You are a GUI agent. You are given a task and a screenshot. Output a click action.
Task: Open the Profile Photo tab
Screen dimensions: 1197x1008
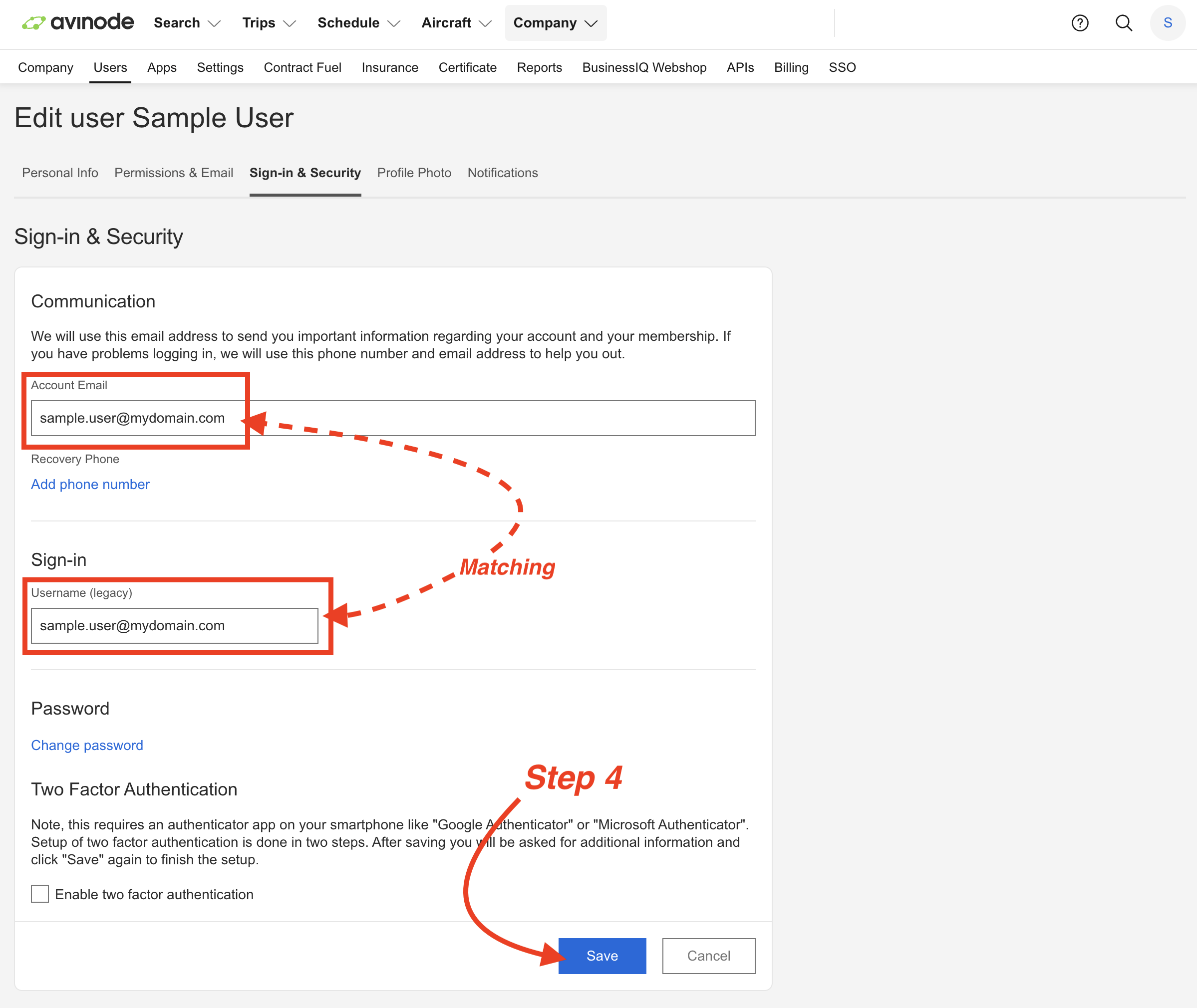click(414, 173)
